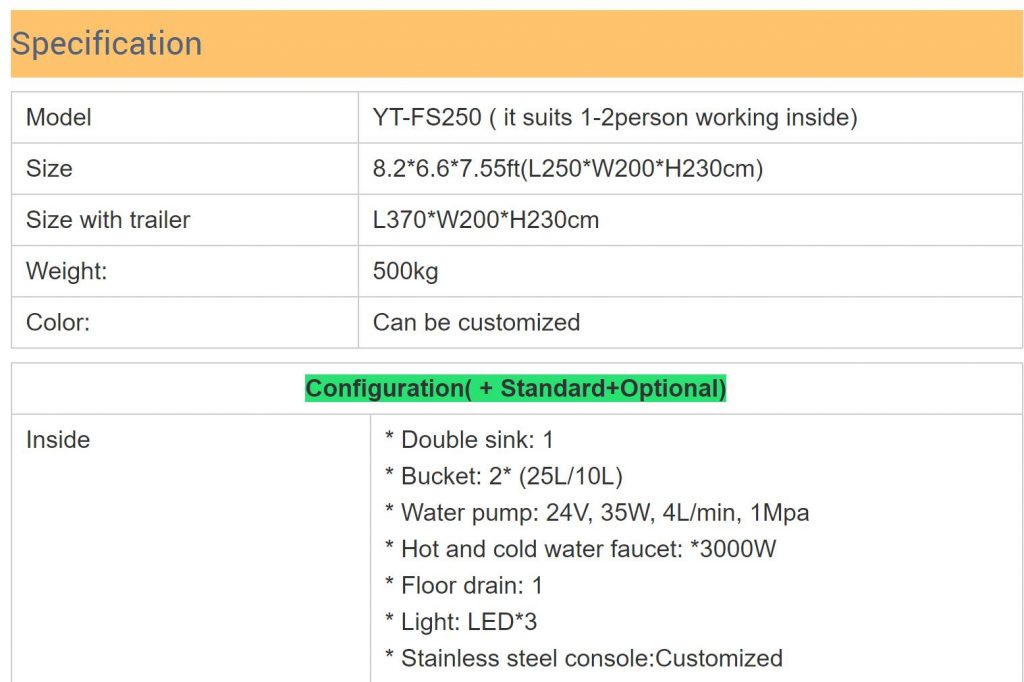The image size is (1024, 682).
Task: Click the Size row label
Action: pos(49,169)
